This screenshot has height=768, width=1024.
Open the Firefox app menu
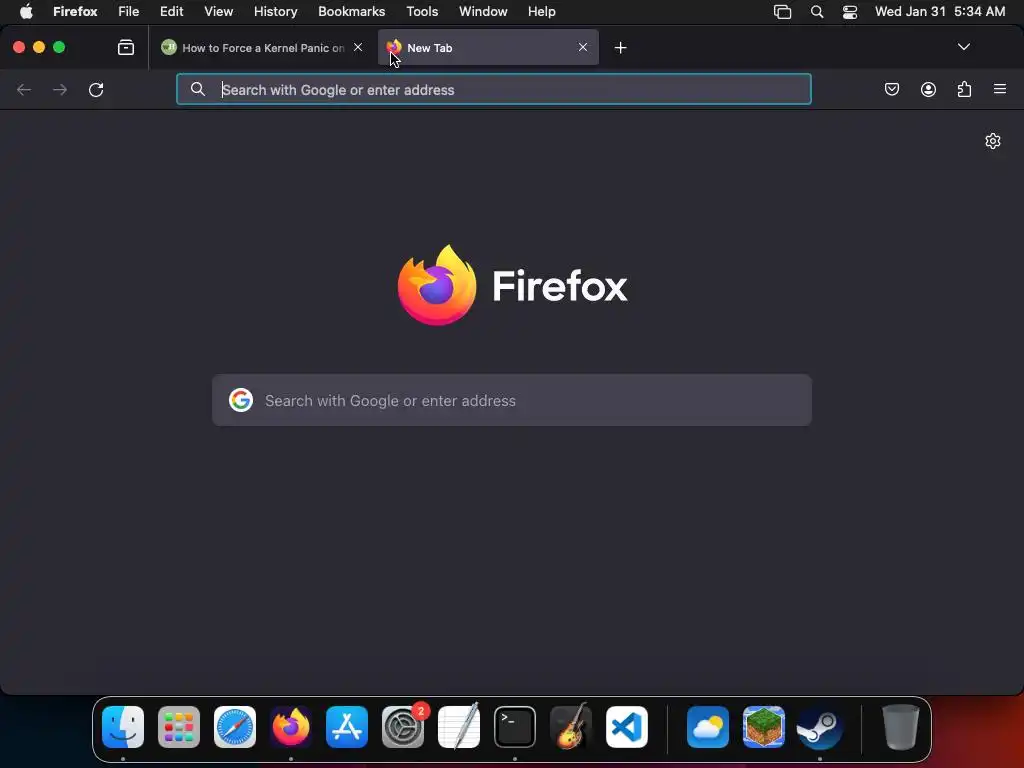point(75,12)
